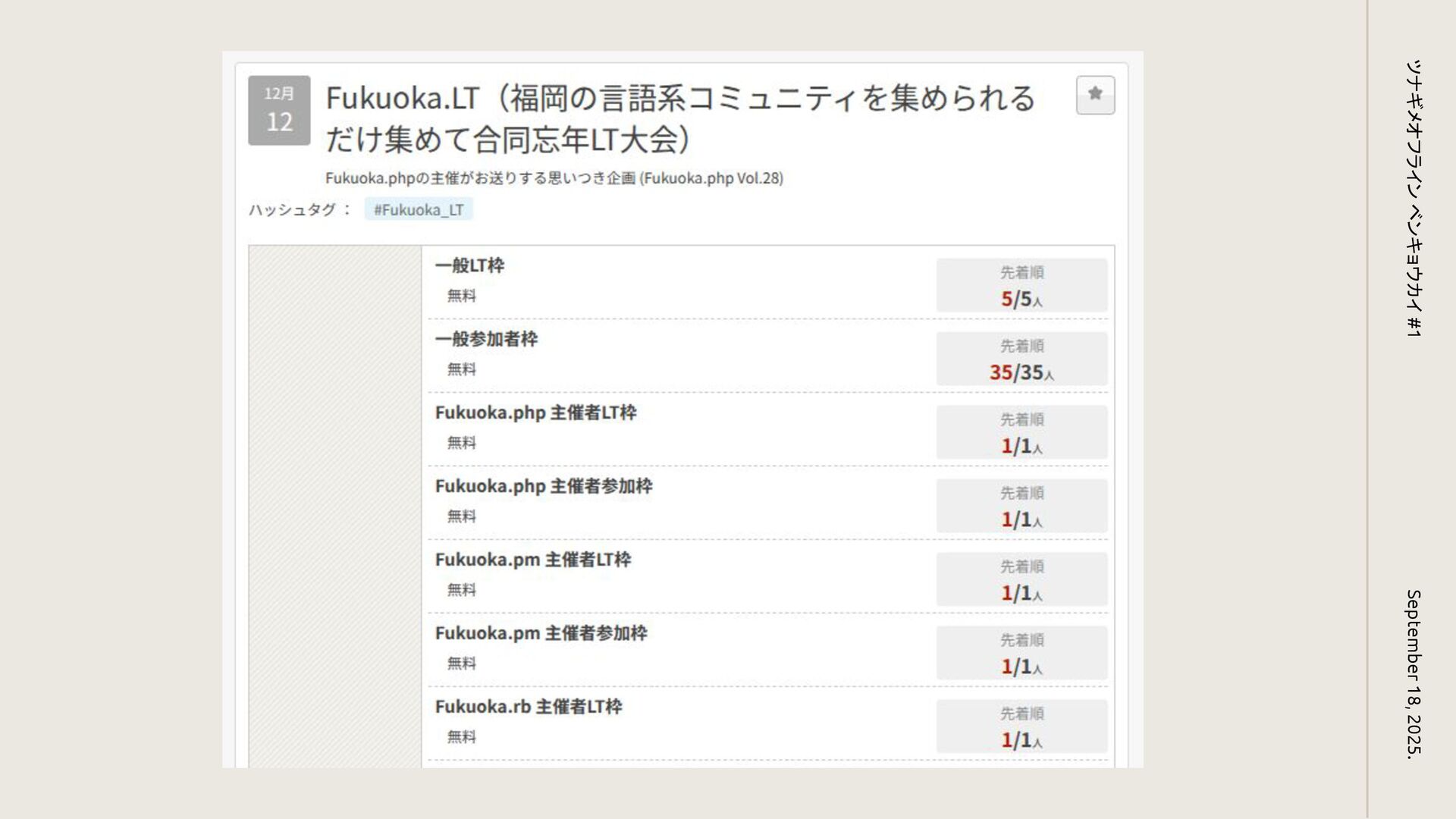Click the vertical ツナギメオフライン ベンキョウカイ #1 text
This screenshot has width=1456, height=819.
coord(1414,197)
